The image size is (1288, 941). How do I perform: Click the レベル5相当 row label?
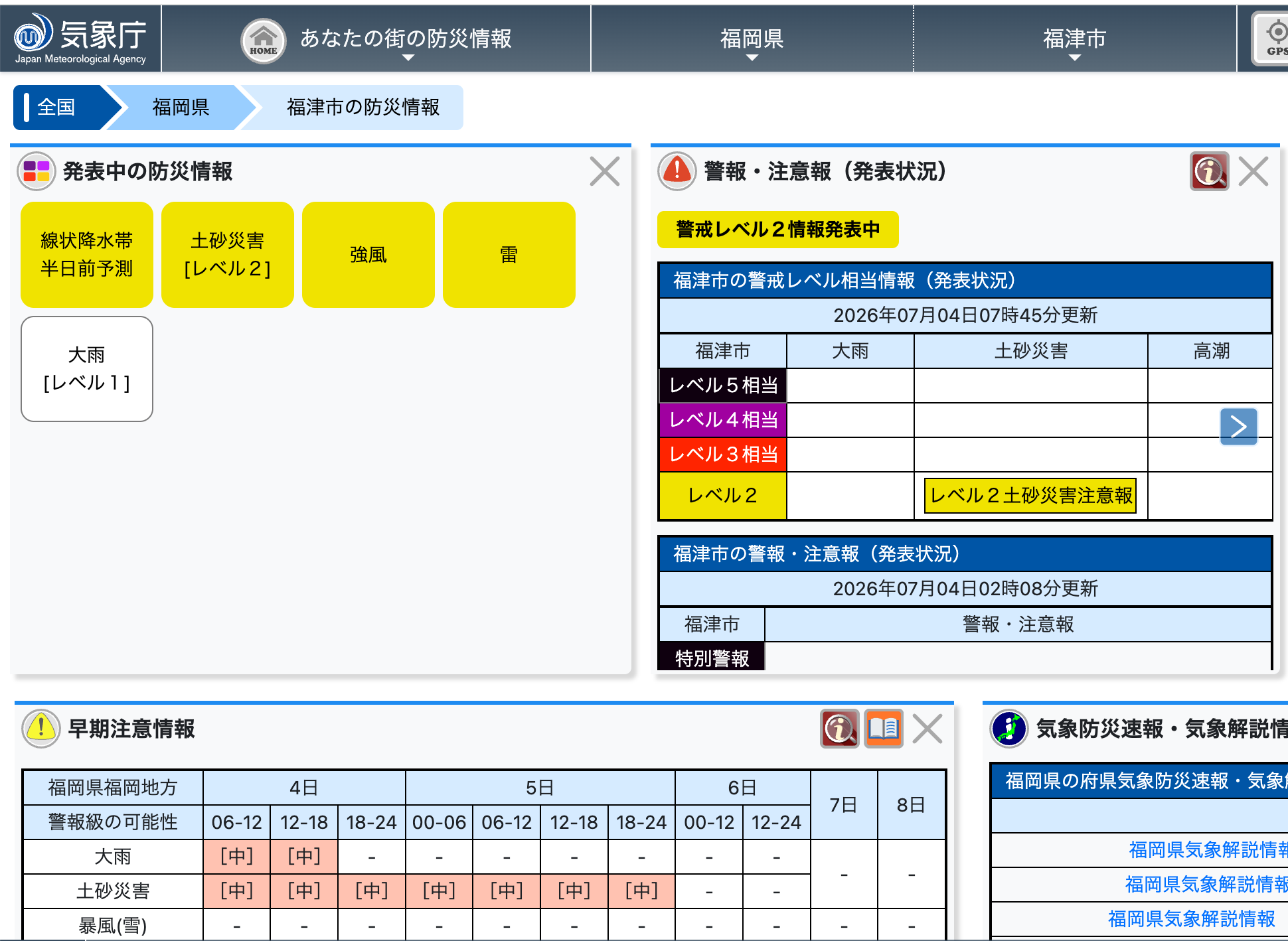(723, 386)
